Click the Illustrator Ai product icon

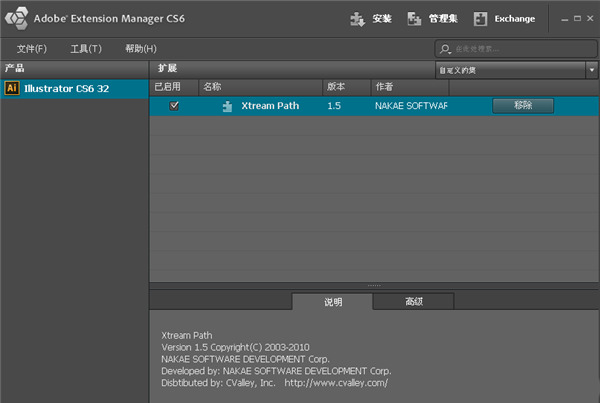coord(12,88)
